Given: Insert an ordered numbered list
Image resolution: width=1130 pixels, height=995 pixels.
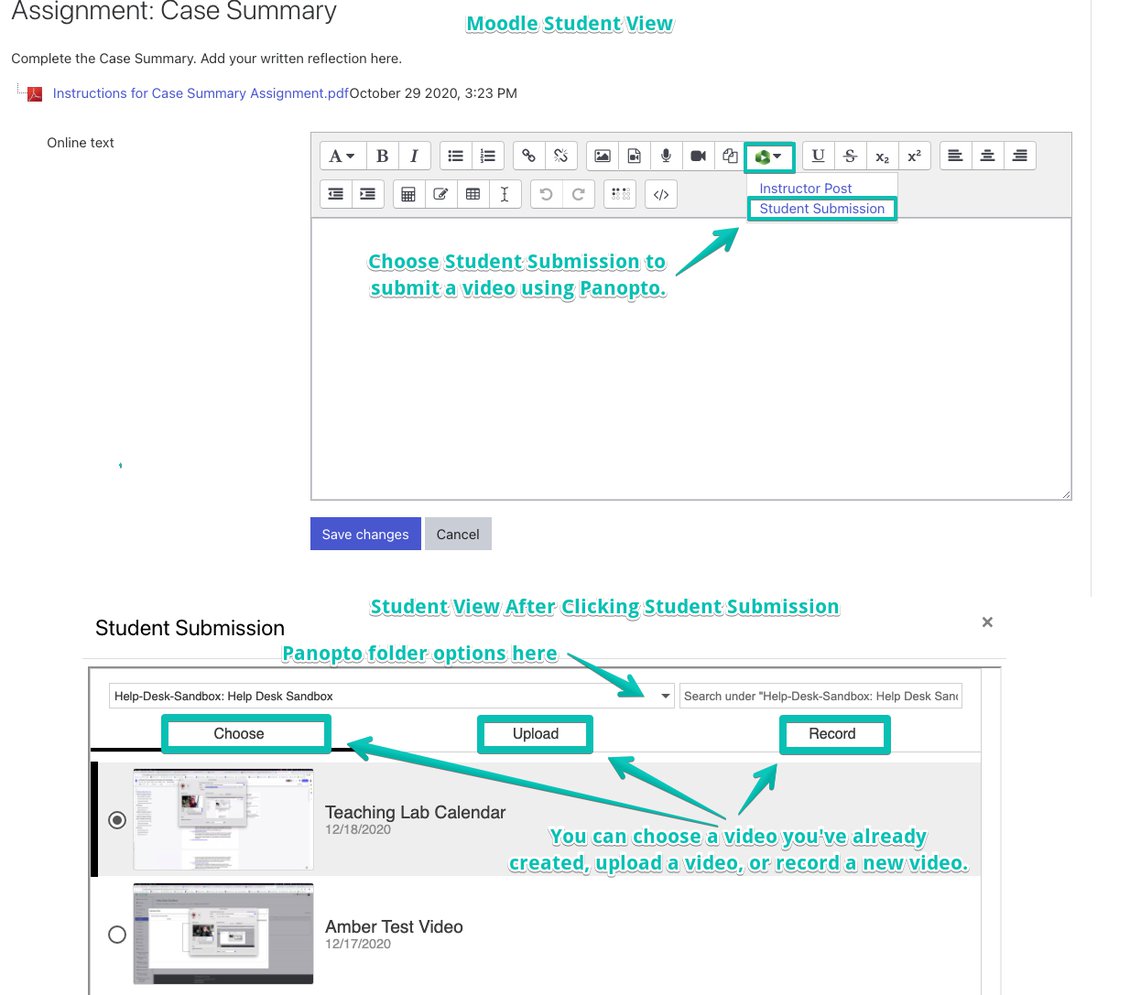Looking at the screenshot, I should [x=488, y=156].
